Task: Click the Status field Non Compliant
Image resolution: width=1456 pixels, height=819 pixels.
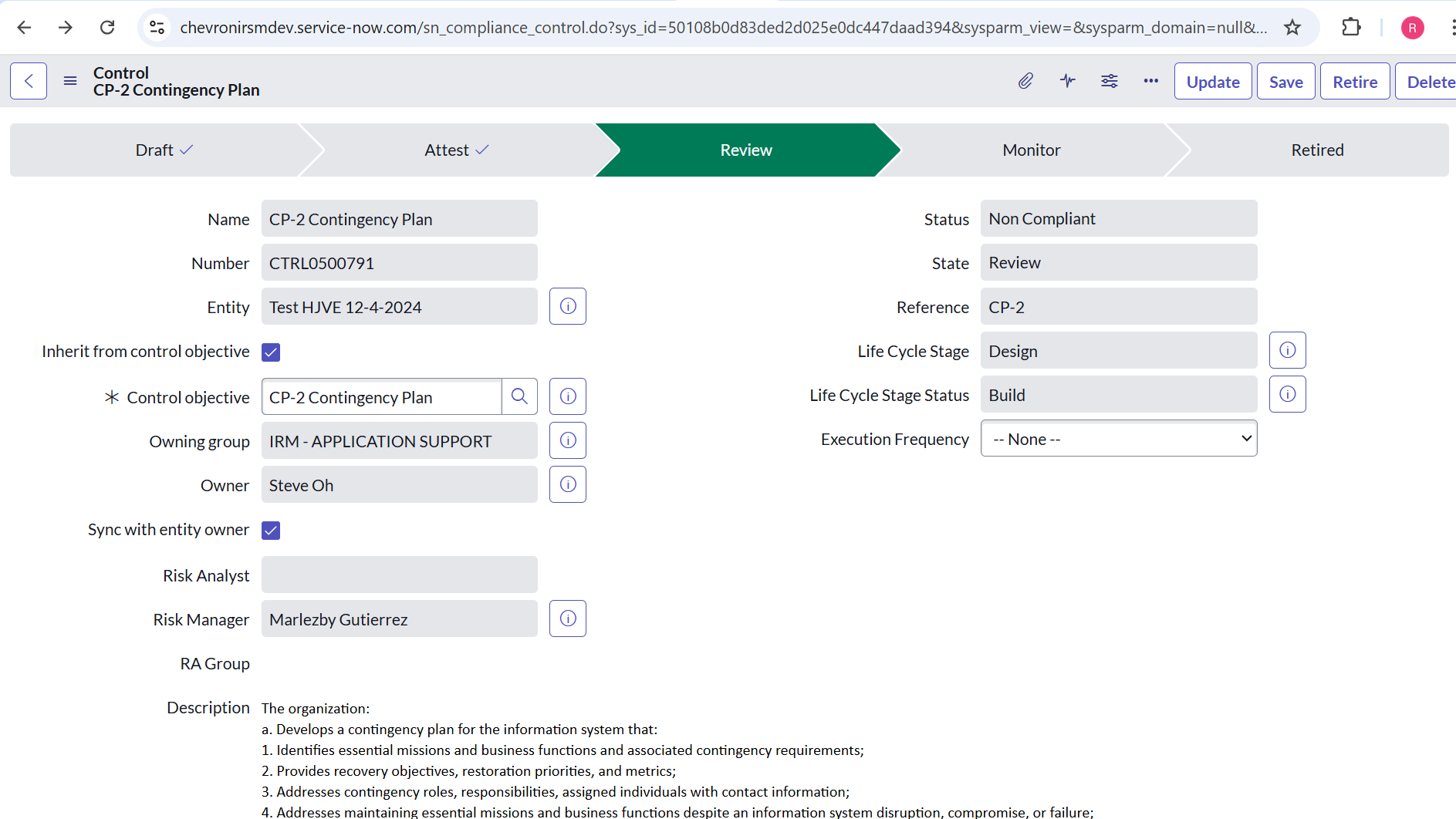Action: click(x=1119, y=218)
